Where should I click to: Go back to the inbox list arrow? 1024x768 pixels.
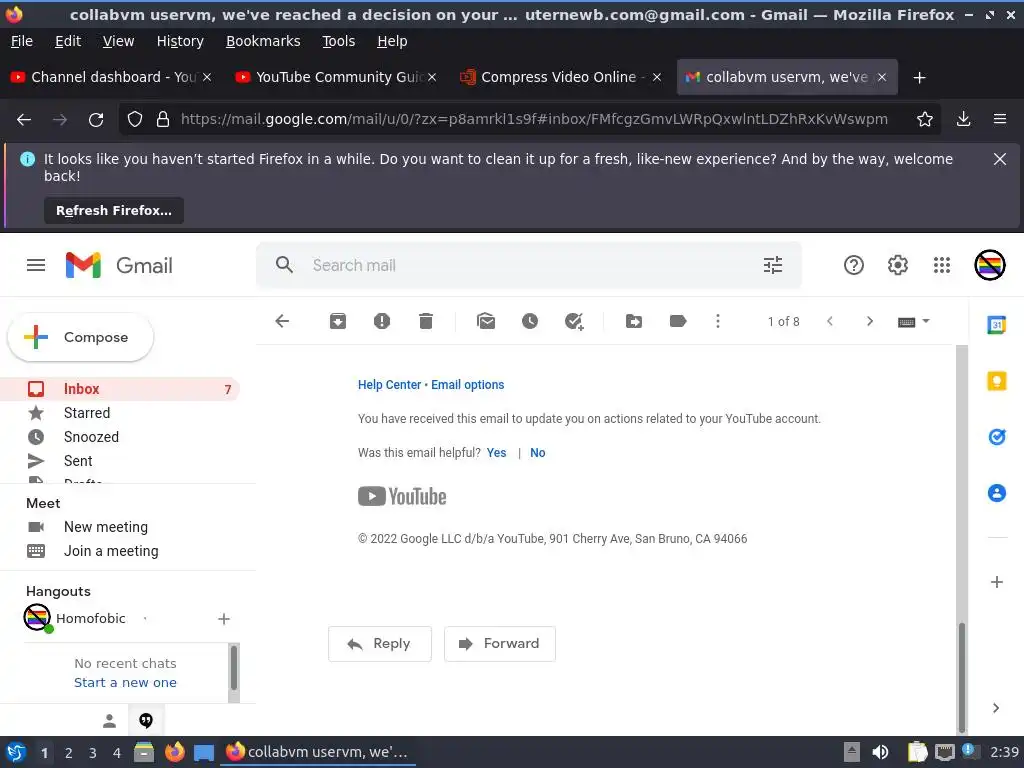(x=282, y=321)
